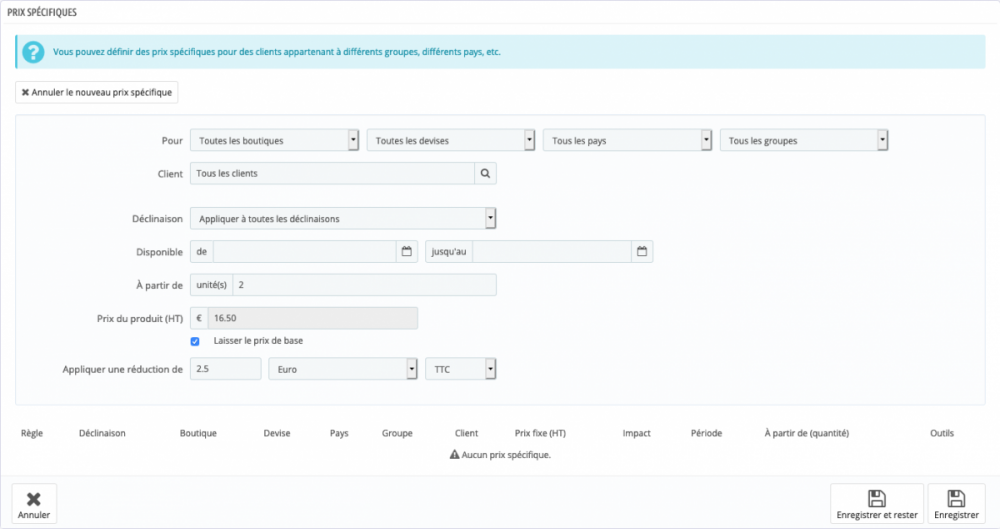Click the reduction amount field showing 2.5
The height and width of the screenshot is (529, 1000).
point(225,369)
